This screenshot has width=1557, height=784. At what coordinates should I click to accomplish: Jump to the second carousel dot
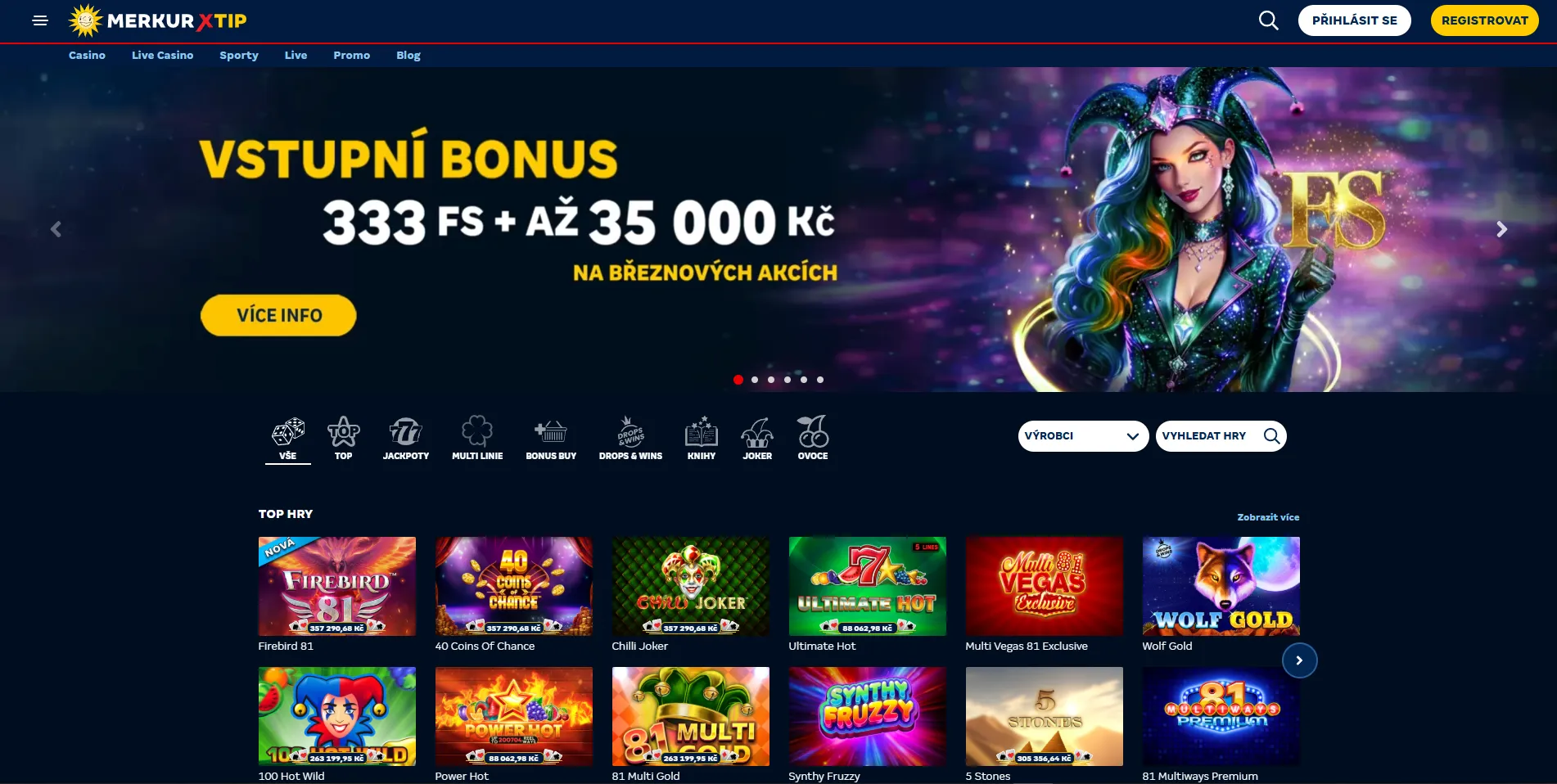pos(755,380)
